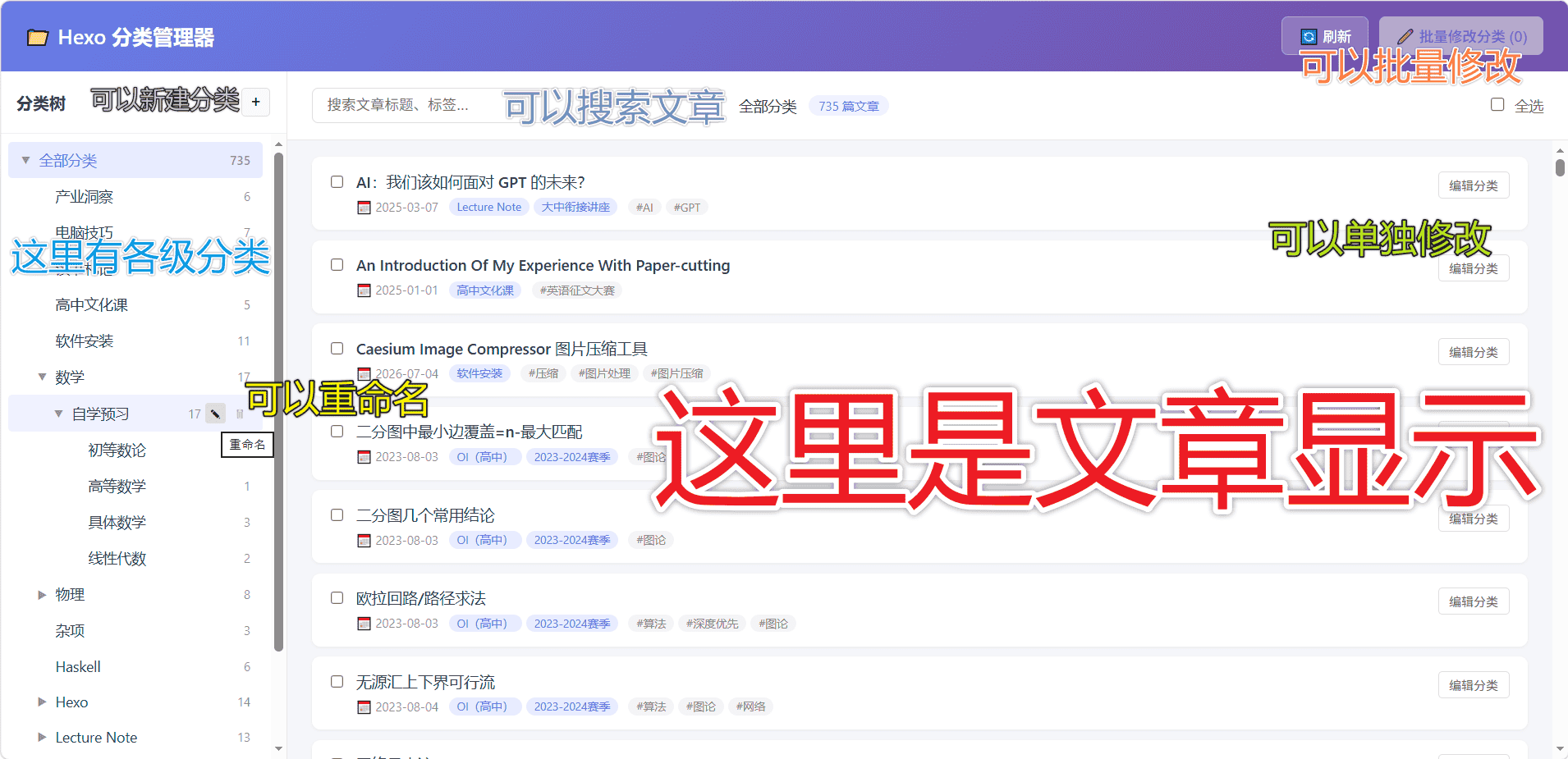Viewport: 1568px width, 759px height.
Task: Click into the article search field
Action: 517,105
